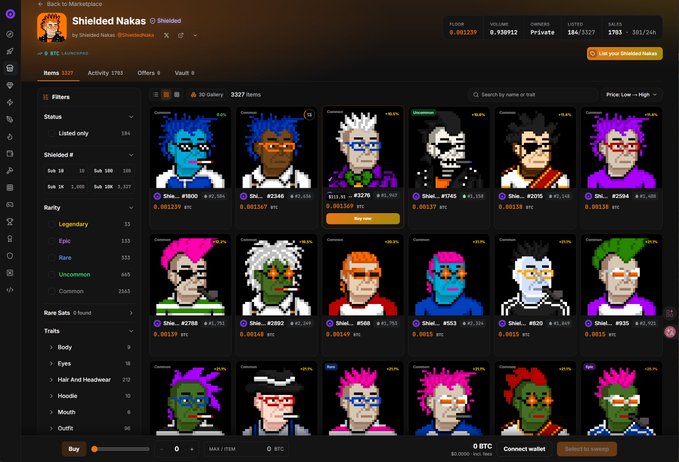Switch to the Vault tab
This screenshot has height=462, width=679.
(184, 73)
